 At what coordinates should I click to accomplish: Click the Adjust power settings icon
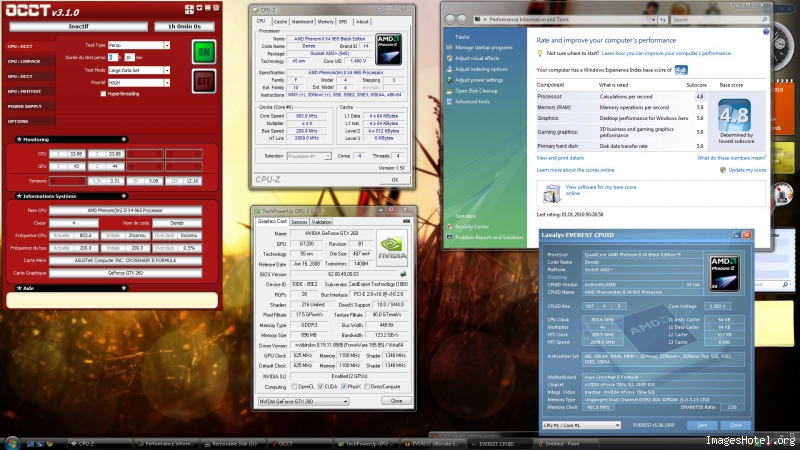(449, 80)
